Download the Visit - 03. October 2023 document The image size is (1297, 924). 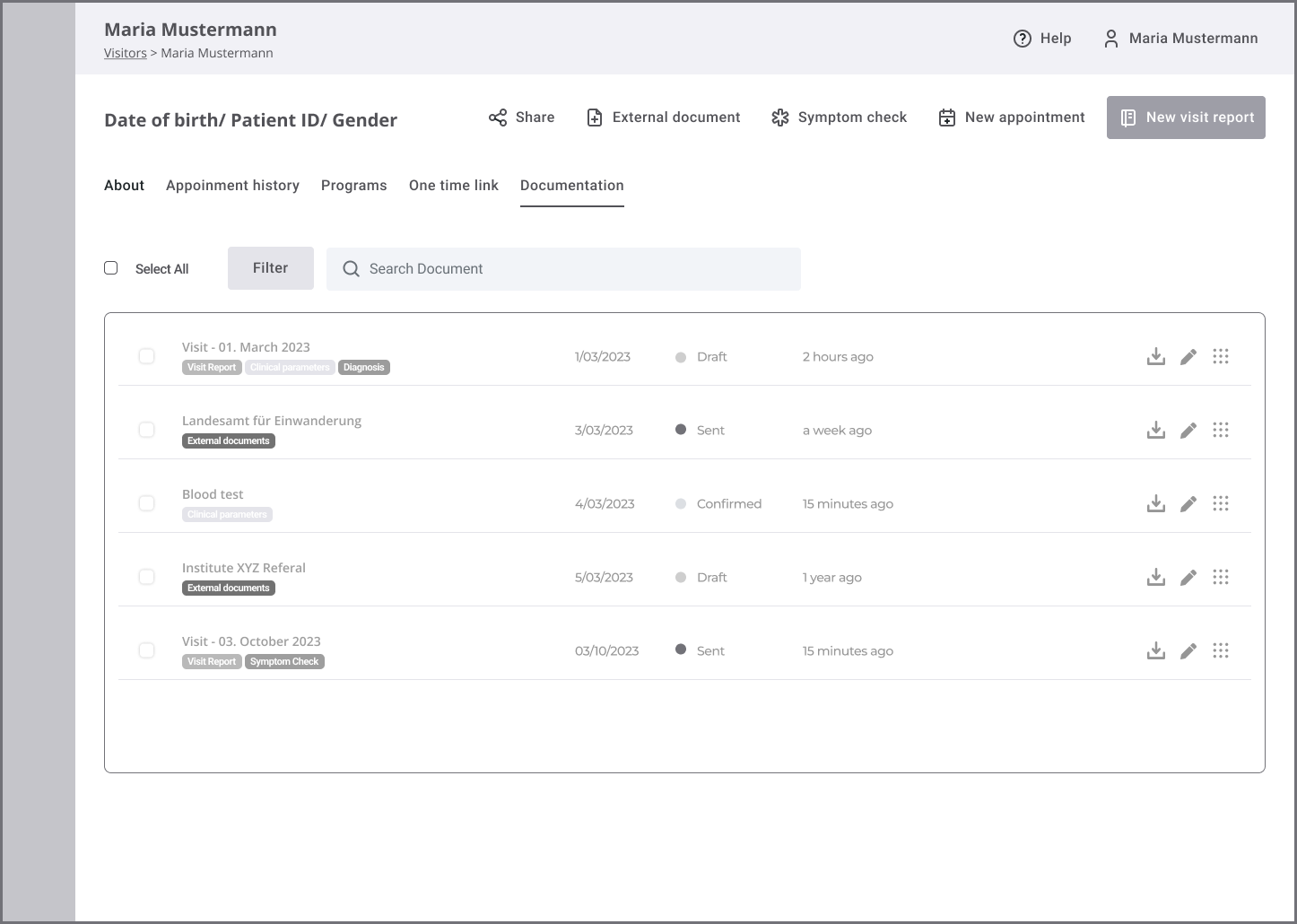[x=1156, y=650]
